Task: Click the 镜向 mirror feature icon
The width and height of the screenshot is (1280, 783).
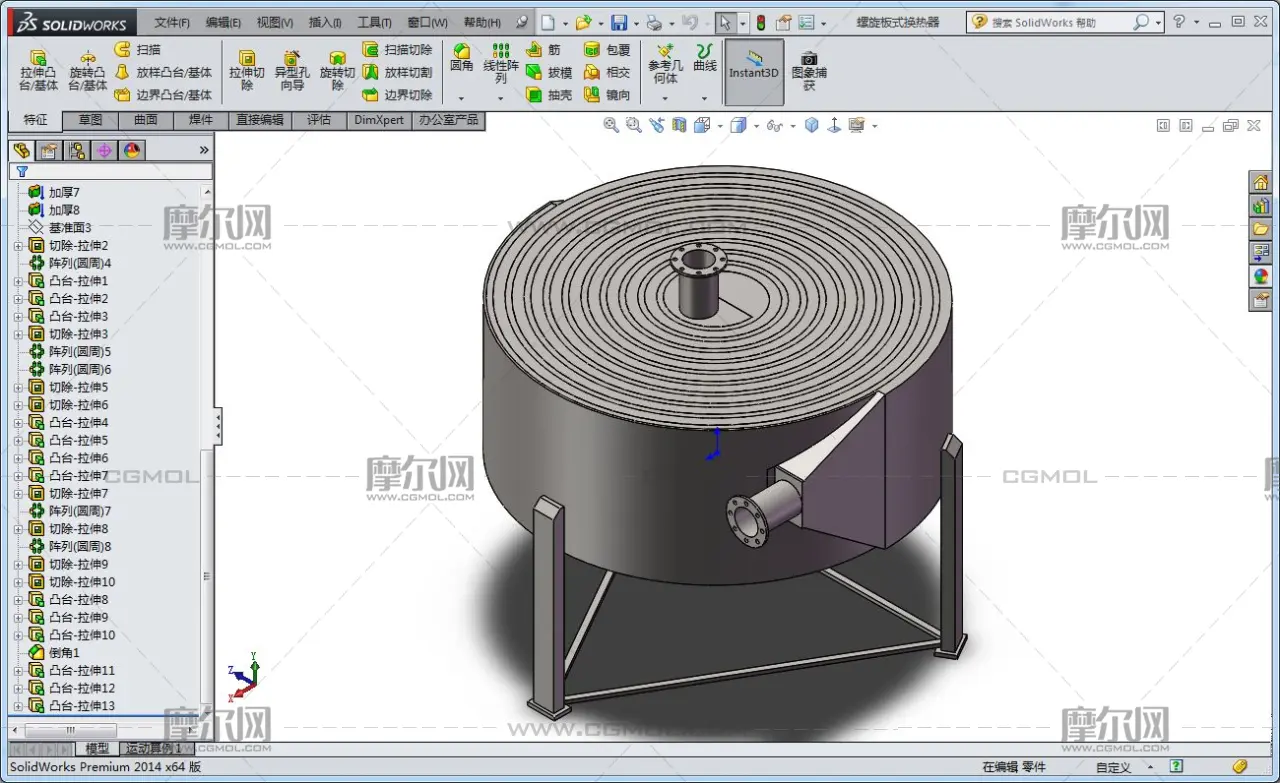Action: tap(607, 95)
